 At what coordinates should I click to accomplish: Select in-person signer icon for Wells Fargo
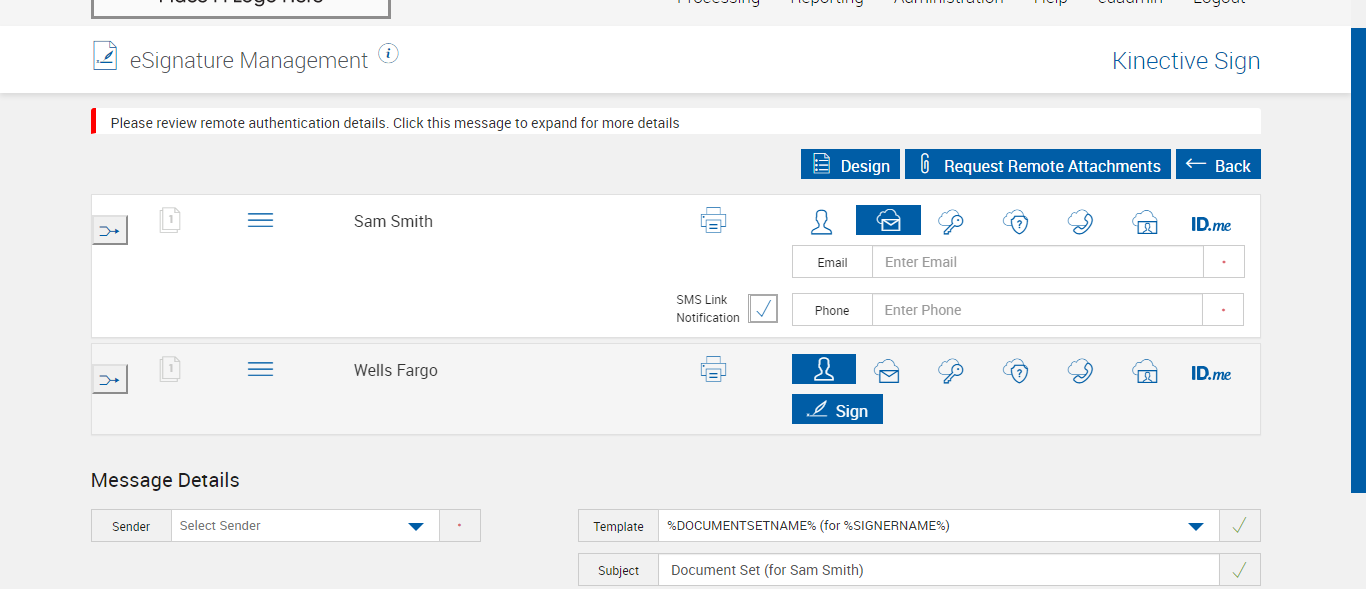(824, 369)
